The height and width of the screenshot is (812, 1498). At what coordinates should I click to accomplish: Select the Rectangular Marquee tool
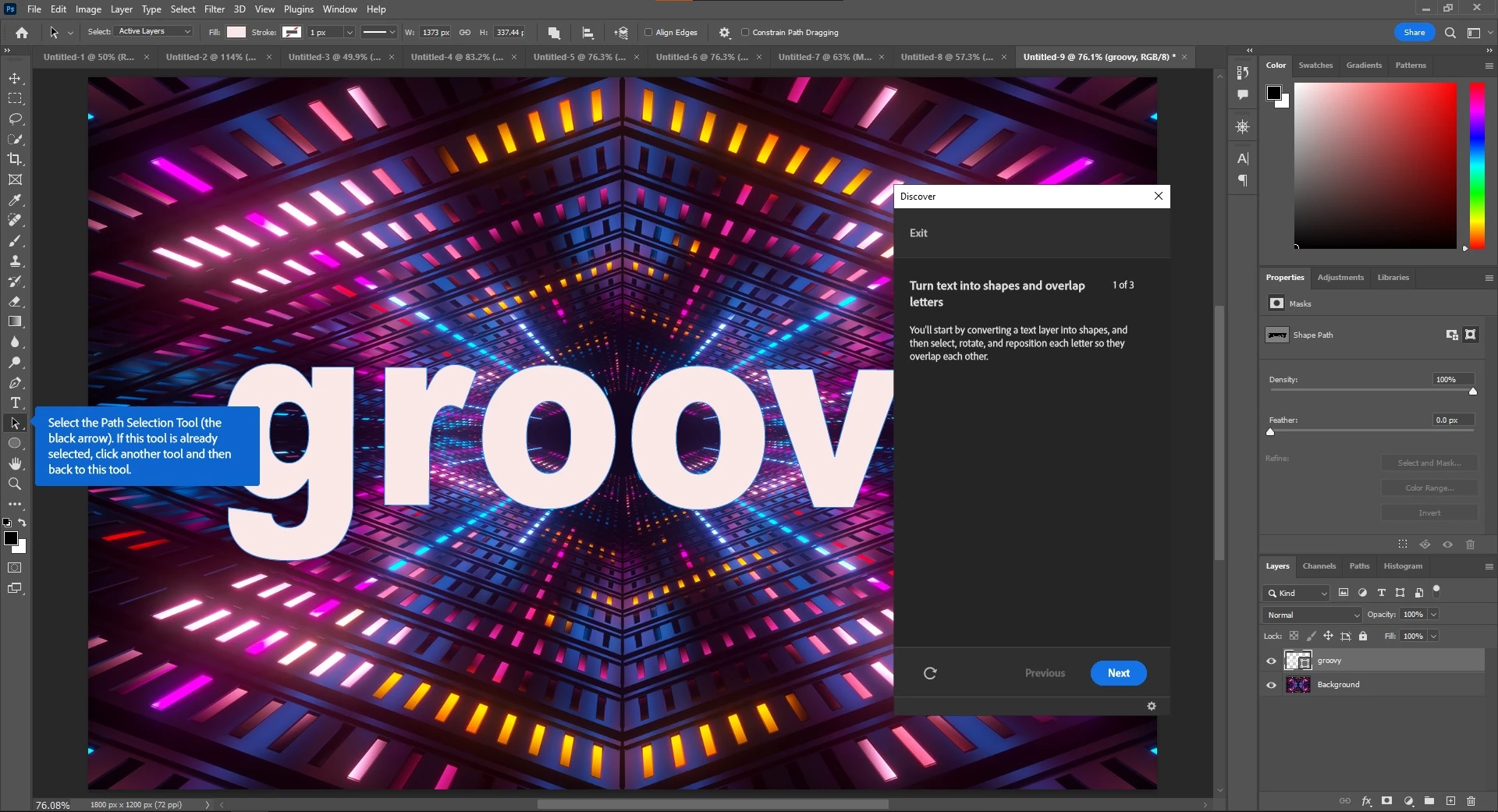[x=15, y=99]
